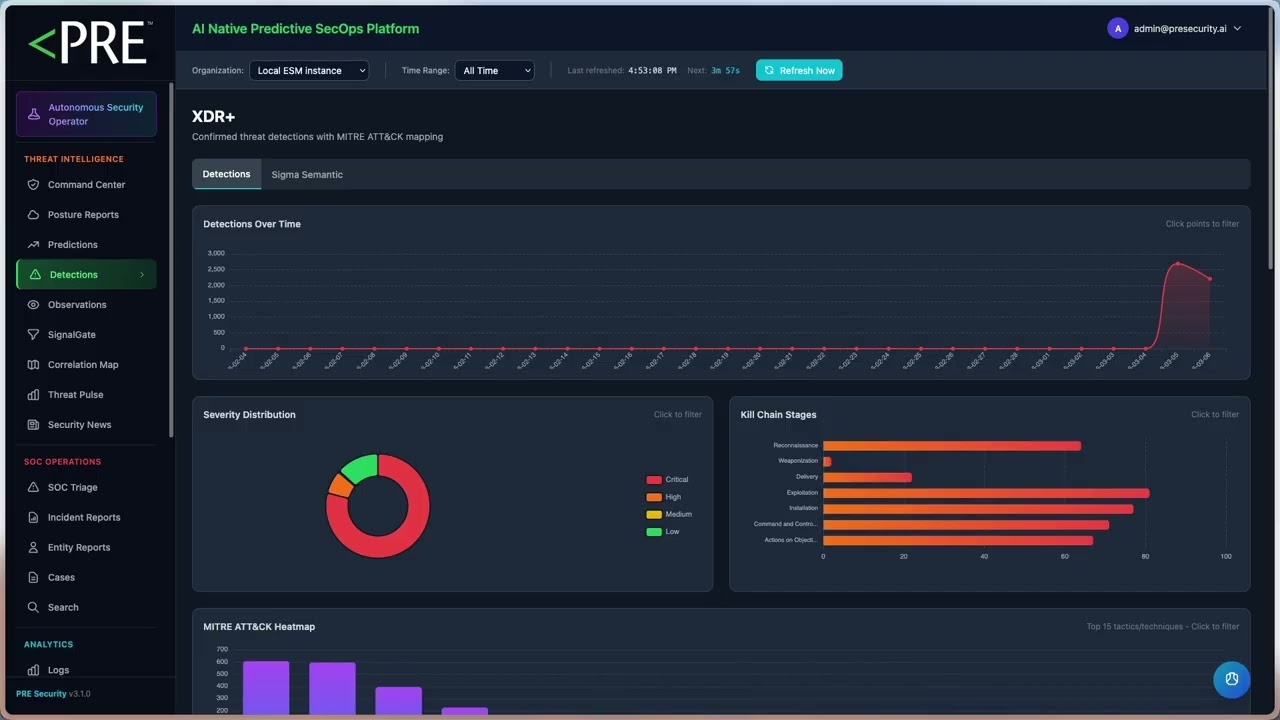The width and height of the screenshot is (1280, 720).
Task: Click the user avatar circle labeled A
Action: pos(1117,29)
